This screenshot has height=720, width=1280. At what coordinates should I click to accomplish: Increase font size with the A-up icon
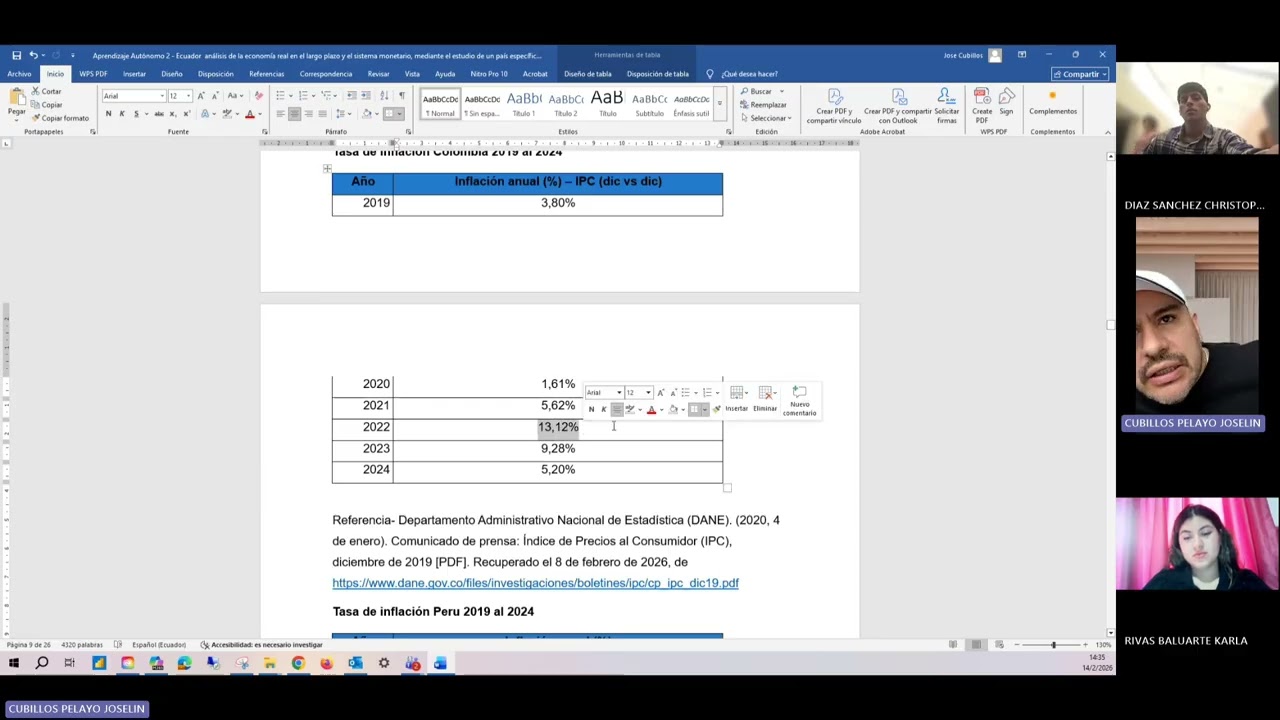(201, 96)
